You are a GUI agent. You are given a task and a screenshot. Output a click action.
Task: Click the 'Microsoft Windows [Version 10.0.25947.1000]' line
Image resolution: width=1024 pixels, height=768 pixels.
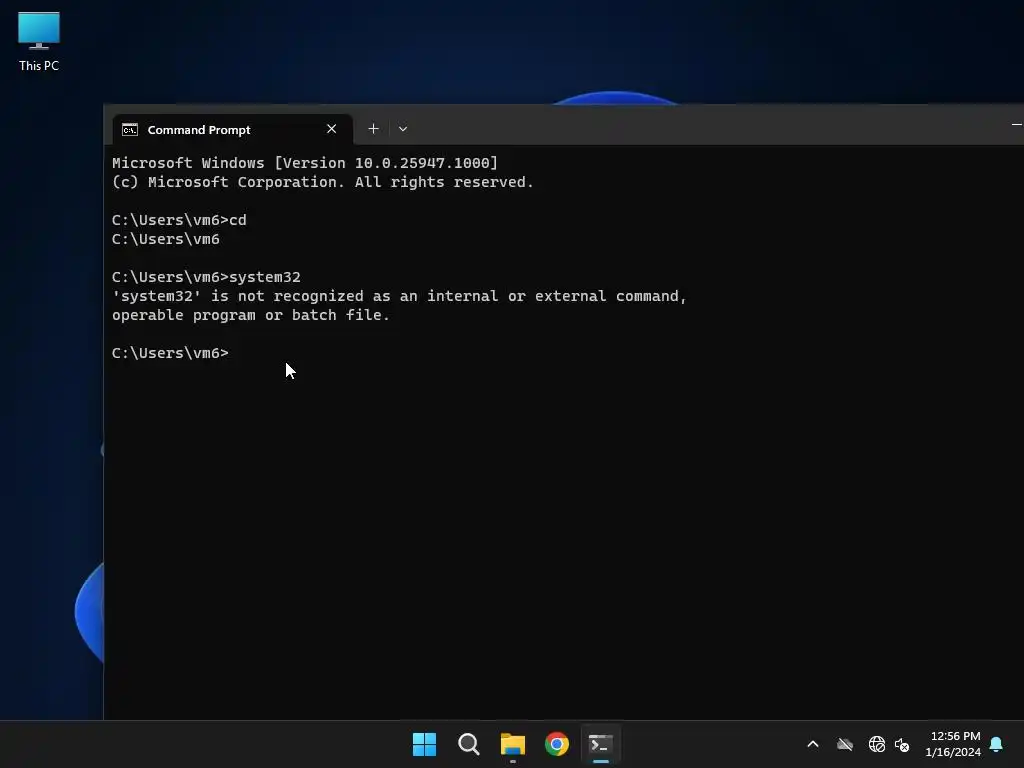(305, 163)
